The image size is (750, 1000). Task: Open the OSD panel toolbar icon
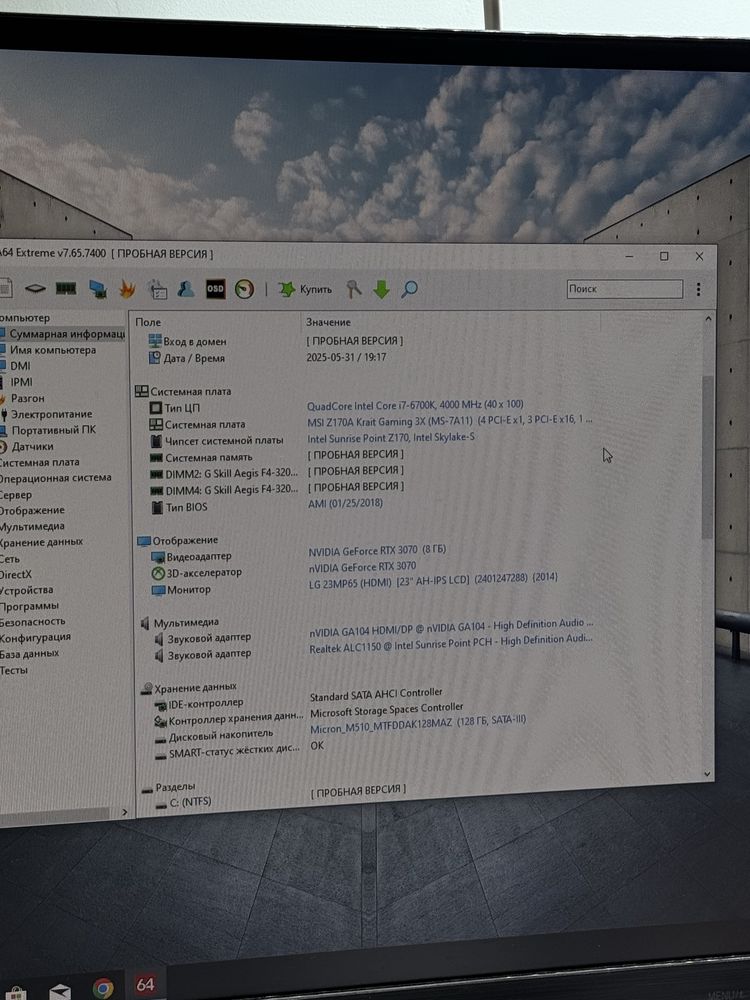pos(216,289)
